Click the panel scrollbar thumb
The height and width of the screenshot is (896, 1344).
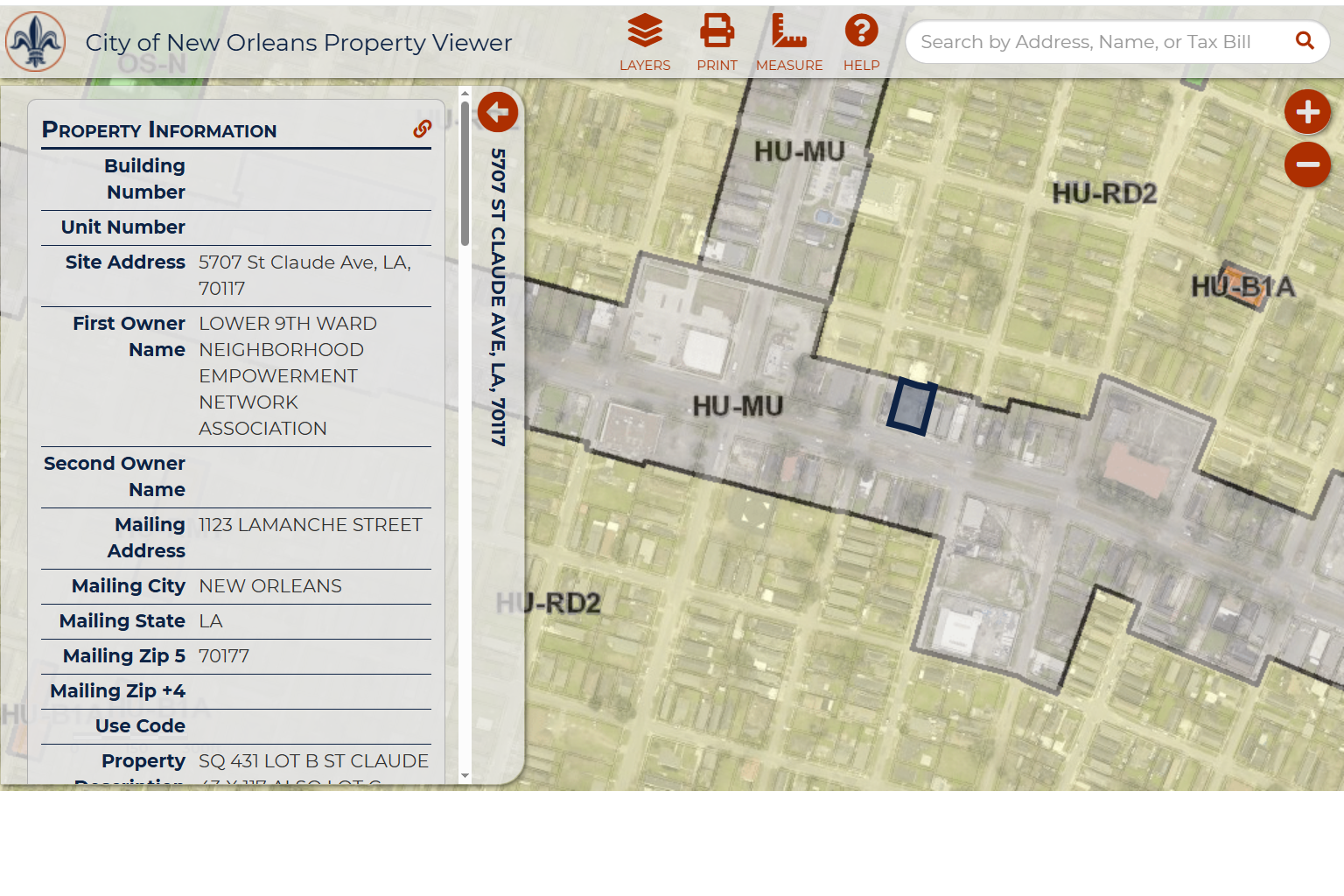(x=465, y=173)
